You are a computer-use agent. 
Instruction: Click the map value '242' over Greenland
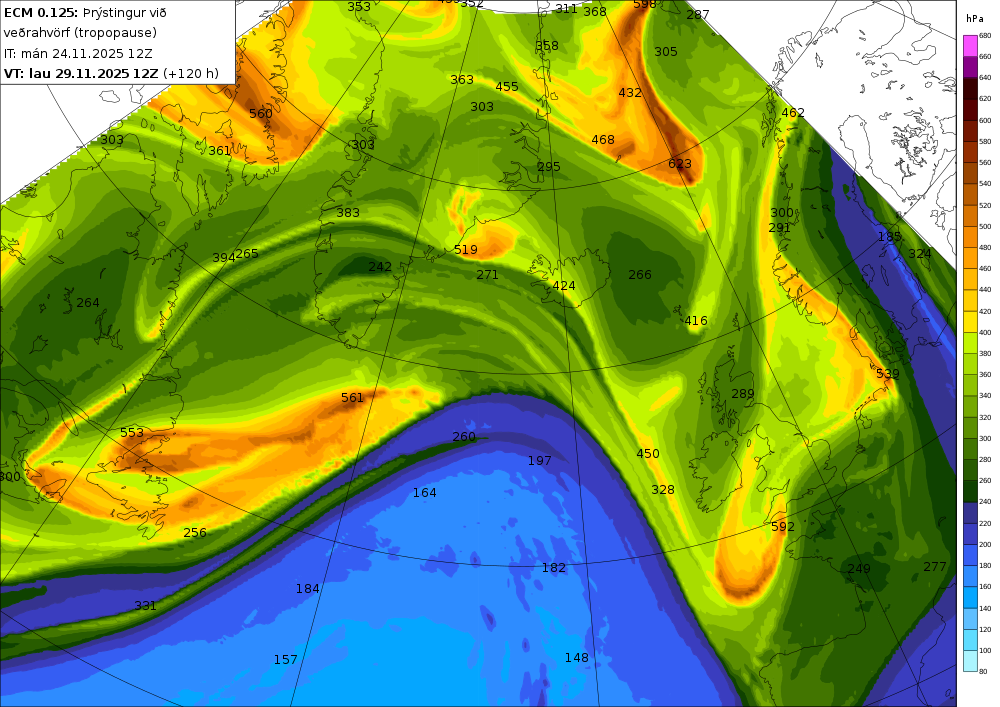tap(380, 266)
